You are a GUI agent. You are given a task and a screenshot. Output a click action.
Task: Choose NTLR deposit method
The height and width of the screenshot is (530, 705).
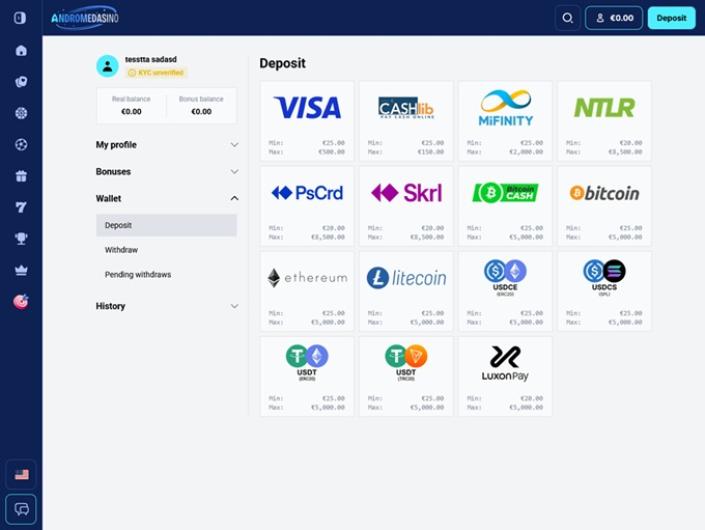604,121
